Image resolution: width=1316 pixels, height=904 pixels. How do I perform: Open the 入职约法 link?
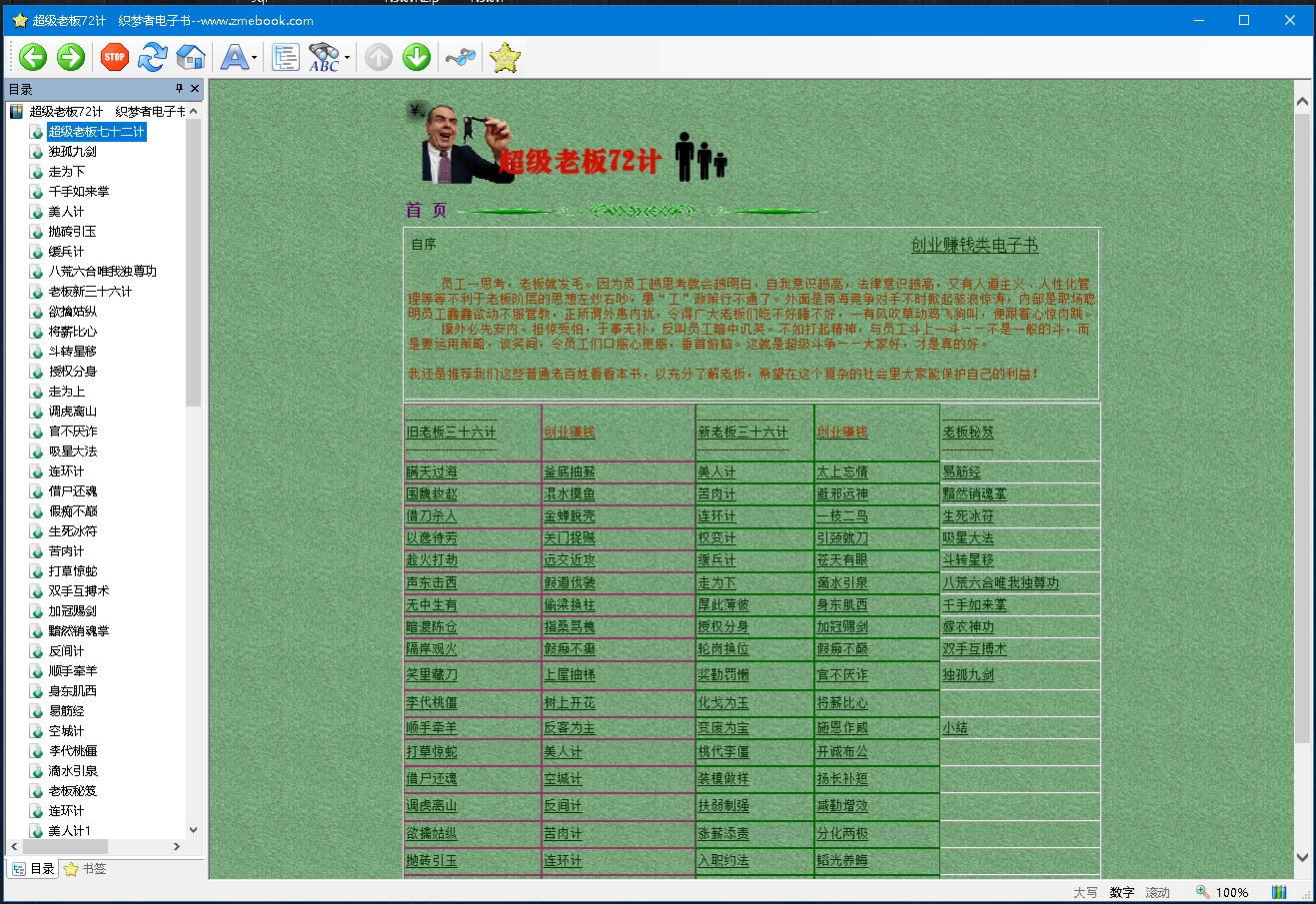click(723, 860)
